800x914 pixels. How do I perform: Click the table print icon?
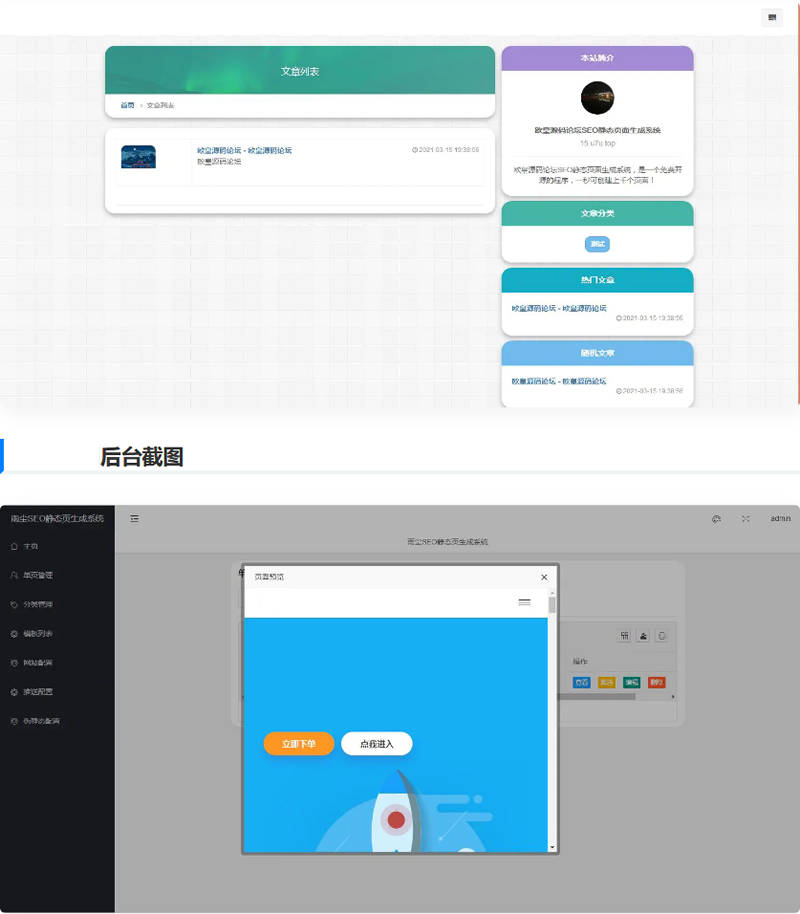click(x=662, y=636)
